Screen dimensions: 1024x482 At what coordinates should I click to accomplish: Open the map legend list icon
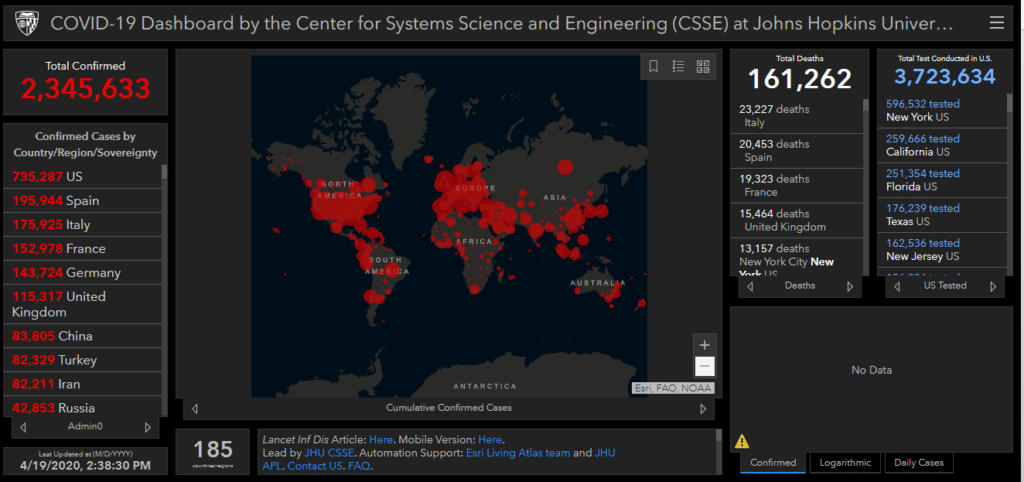point(678,66)
